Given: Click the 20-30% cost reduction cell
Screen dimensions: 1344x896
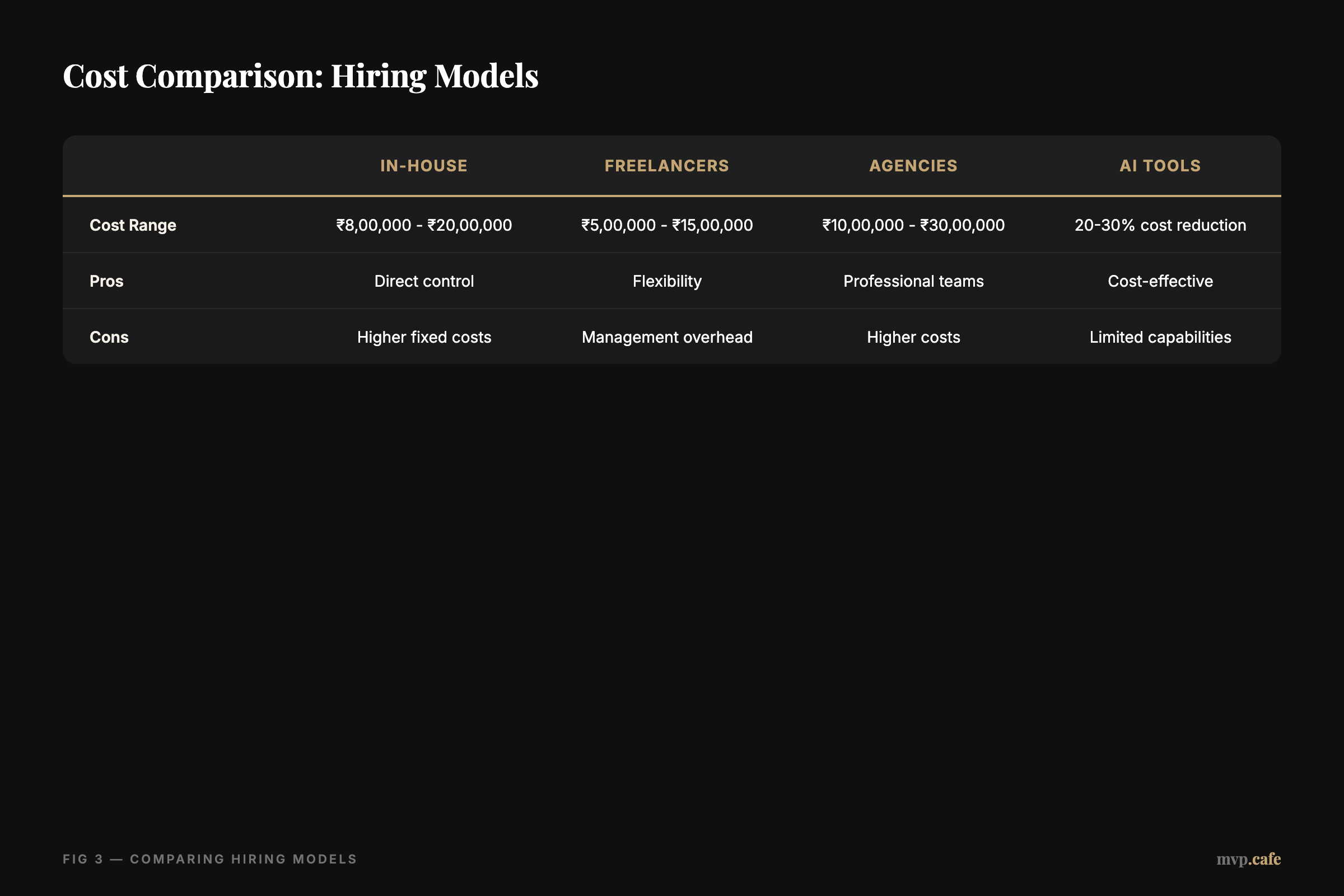Looking at the screenshot, I should pyautogui.click(x=1159, y=225).
